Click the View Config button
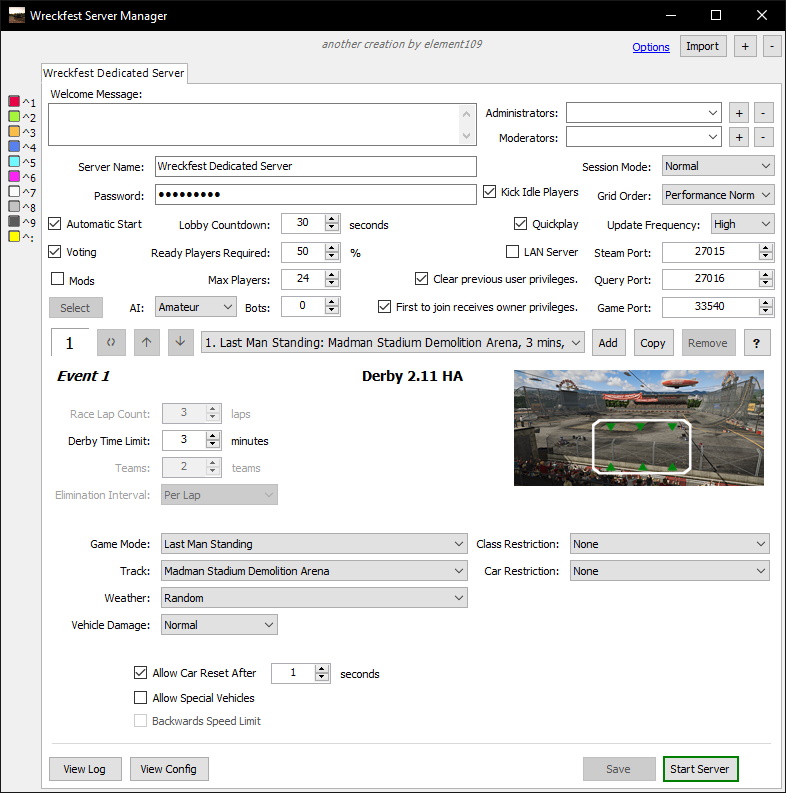Viewport: 786px width, 793px height. 168,769
